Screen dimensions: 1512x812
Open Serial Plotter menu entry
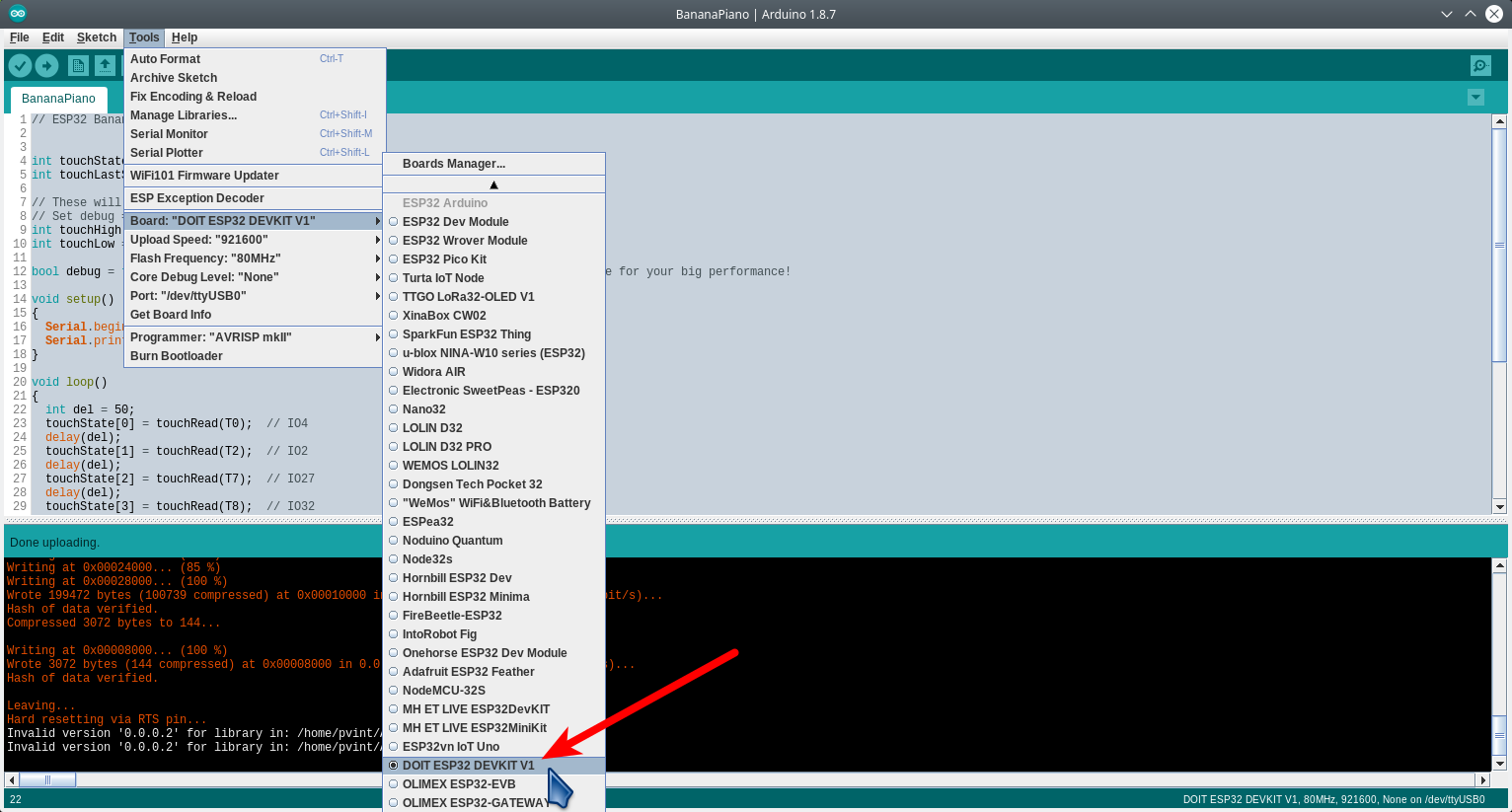[x=255, y=153]
